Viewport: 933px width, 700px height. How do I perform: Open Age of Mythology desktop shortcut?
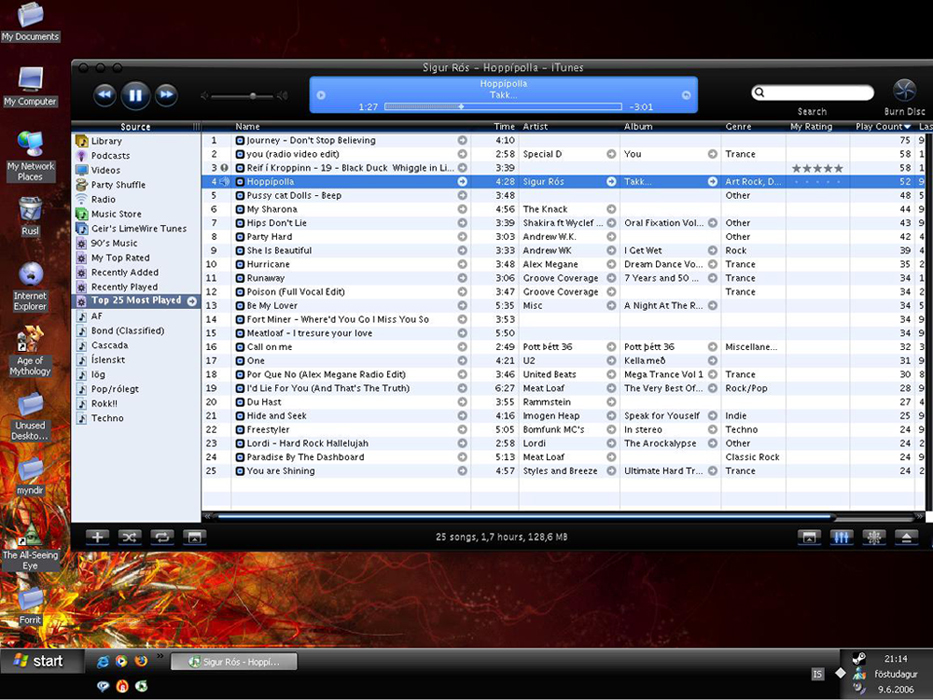tap(30, 351)
